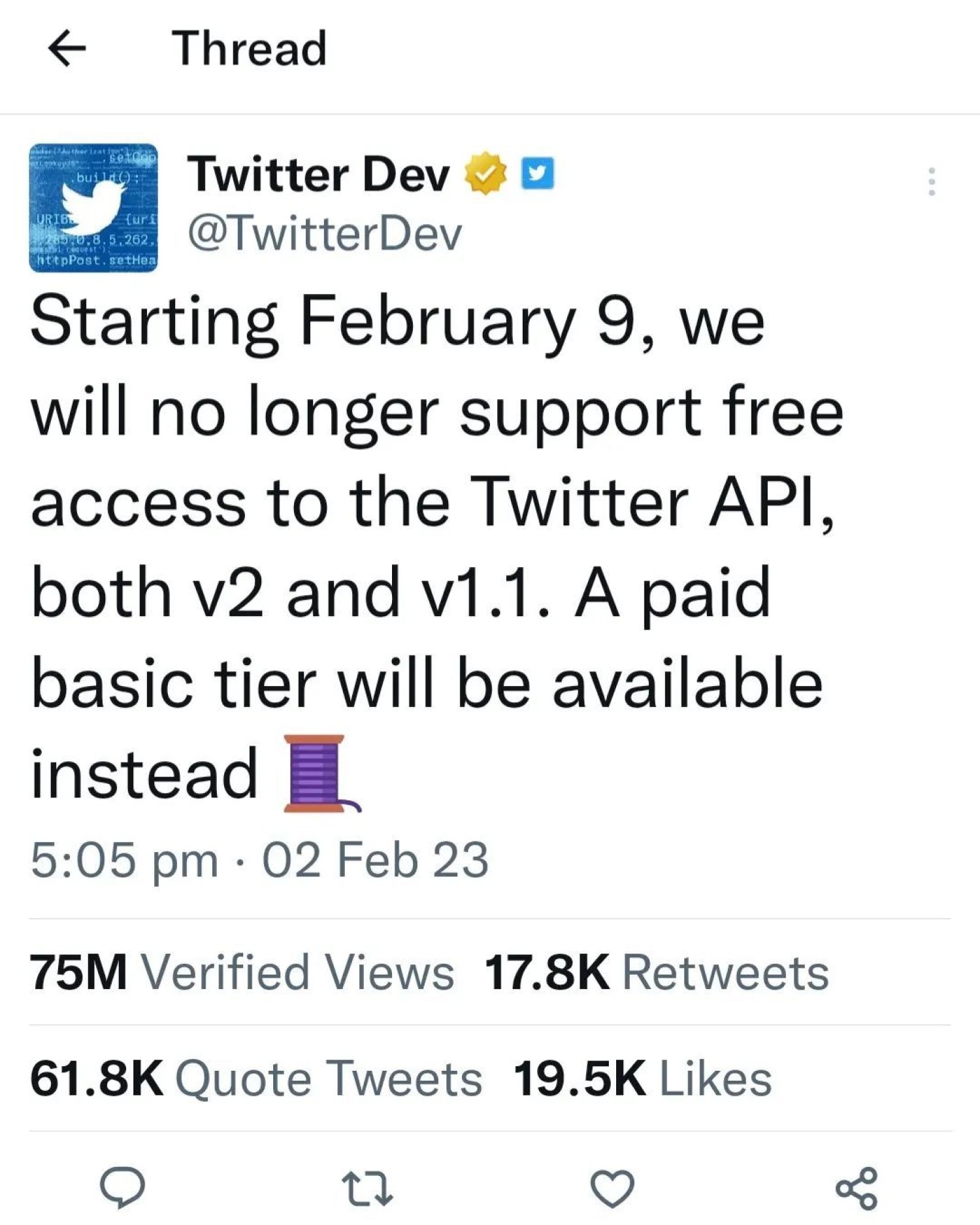Viewport: 980px width, 1225px height.
Task: Tap the Thread header title
Action: 249,48
